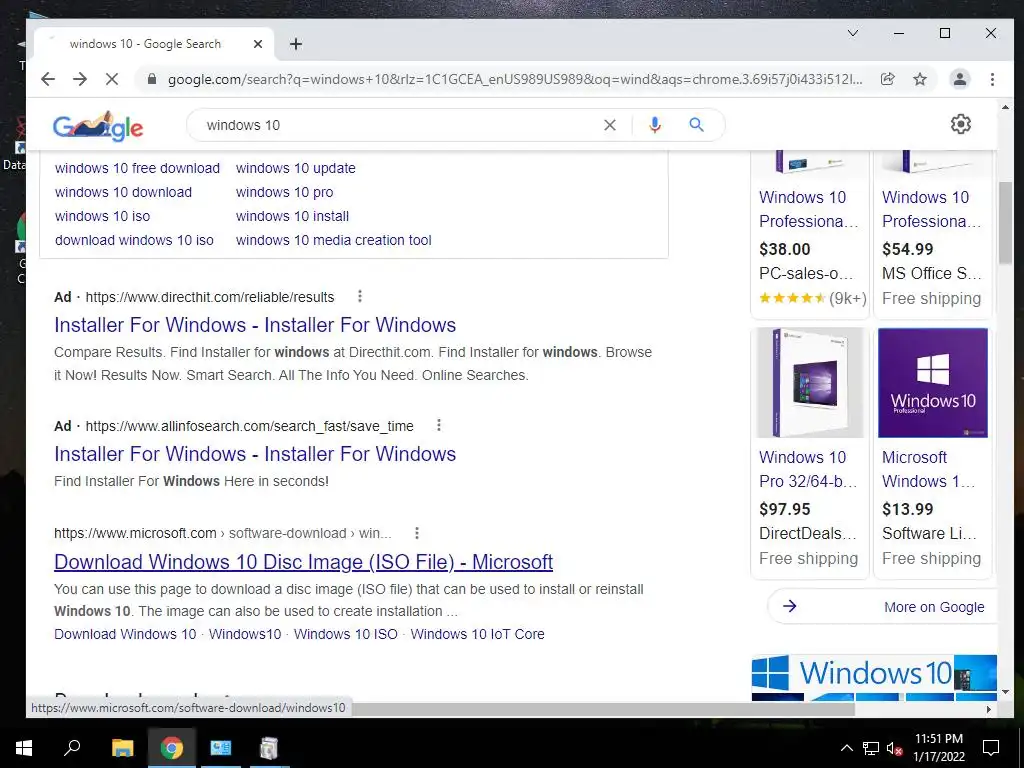Click the muted speaker tray icon

[x=894, y=748]
